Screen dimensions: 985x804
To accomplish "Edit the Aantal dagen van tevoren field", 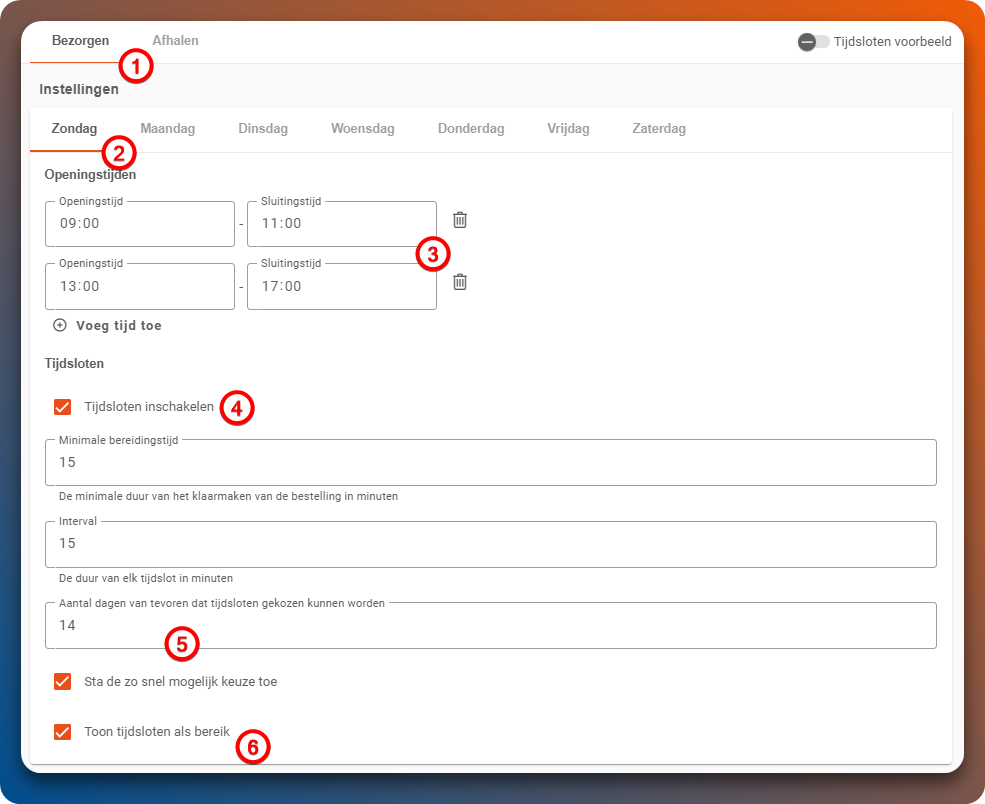I will (490, 626).
